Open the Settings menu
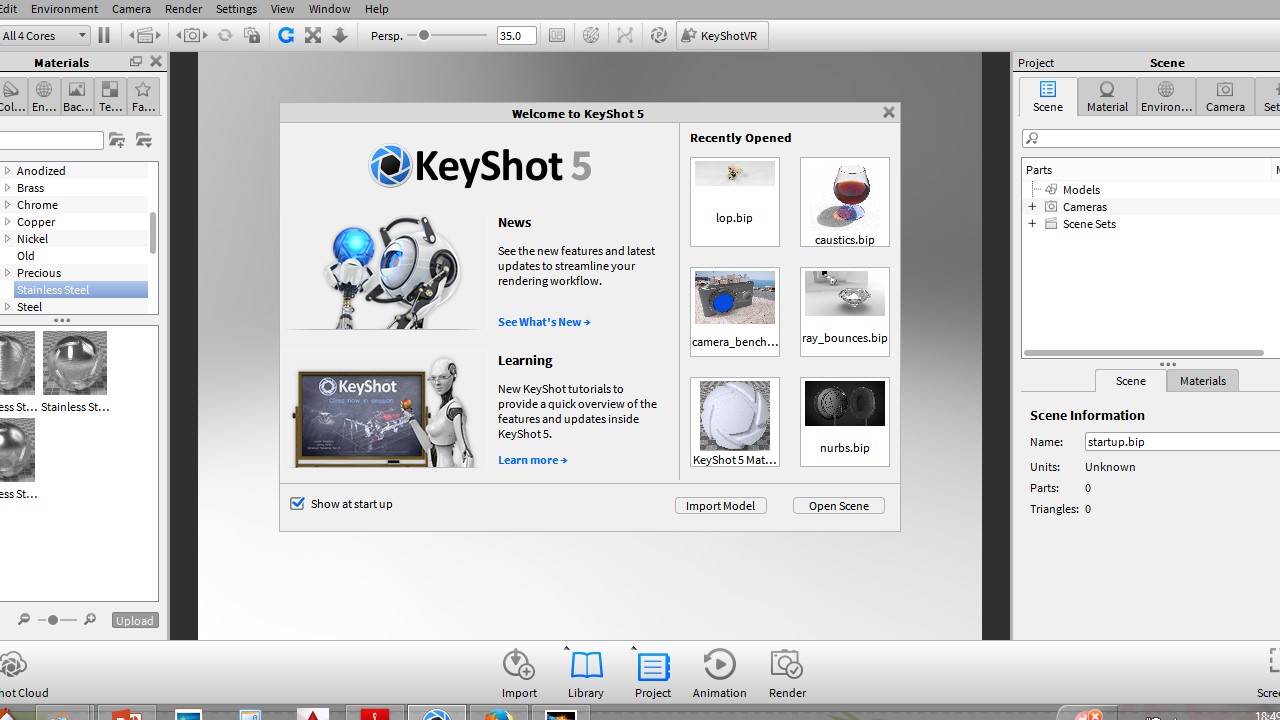The height and width of the screenshot is (720, 1280). click(x=236, y=9)
